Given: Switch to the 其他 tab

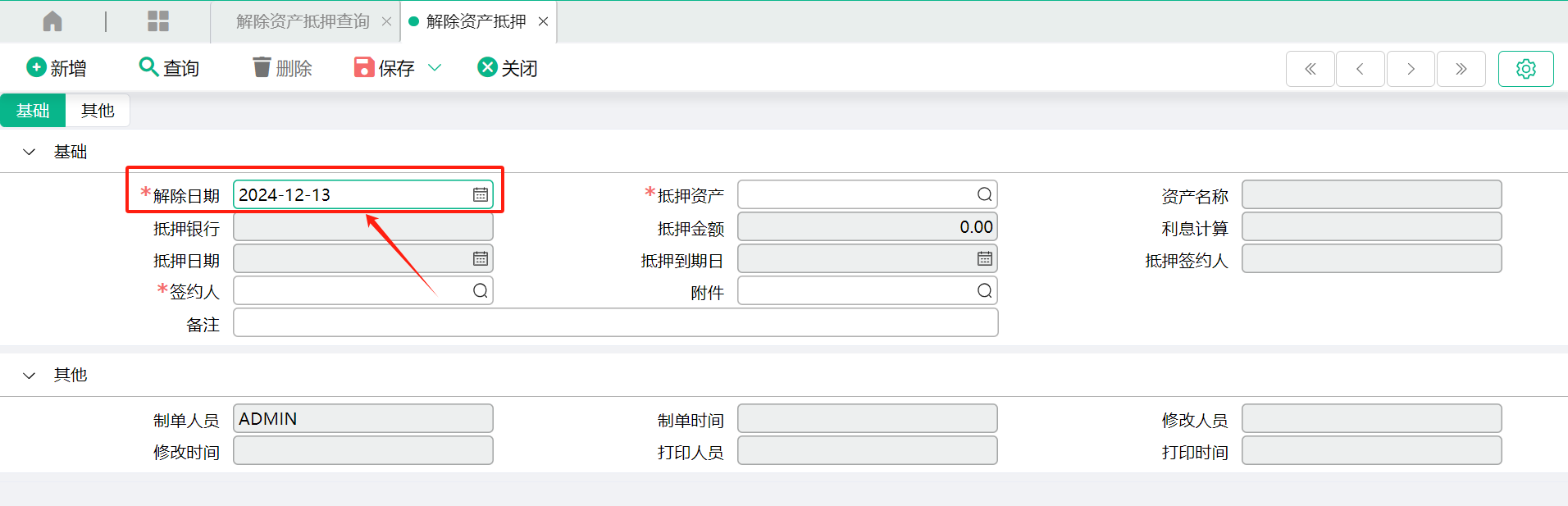Looking at the screenshot, I should [98, 111].
